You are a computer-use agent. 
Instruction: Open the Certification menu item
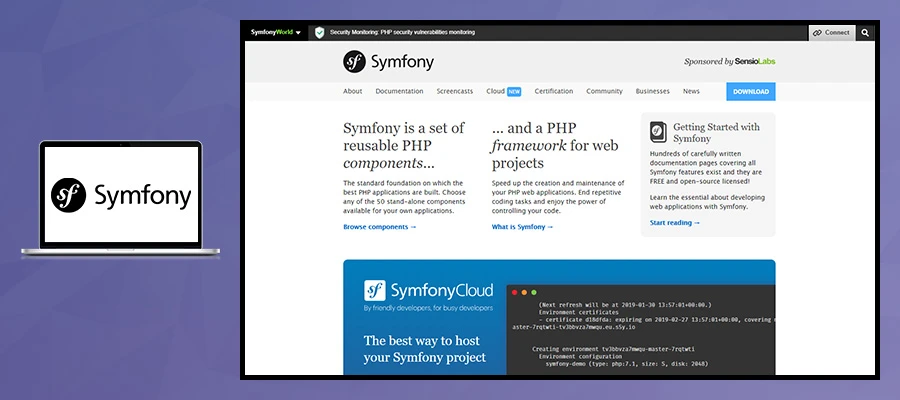tap(554, 91)
